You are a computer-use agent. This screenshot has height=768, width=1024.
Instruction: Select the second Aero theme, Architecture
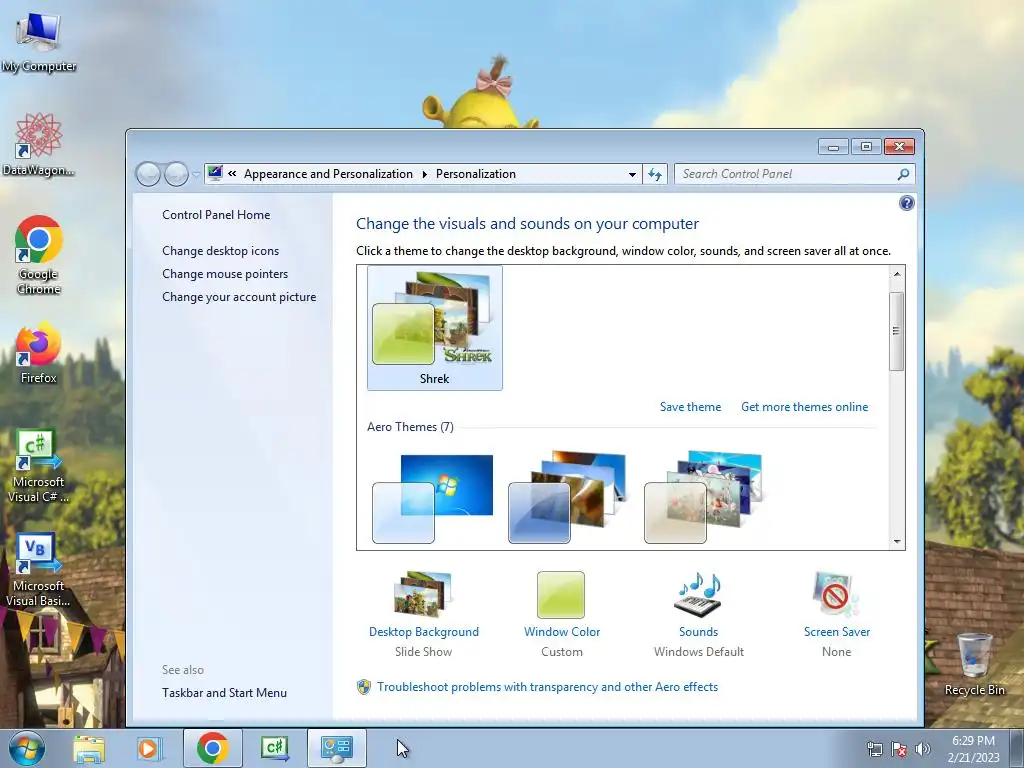pyautogui.click(x=567, y=497)
